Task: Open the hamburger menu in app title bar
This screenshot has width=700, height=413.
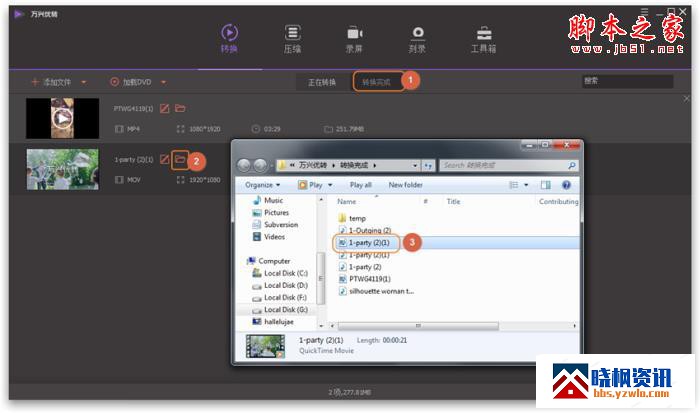Action: 644,12
